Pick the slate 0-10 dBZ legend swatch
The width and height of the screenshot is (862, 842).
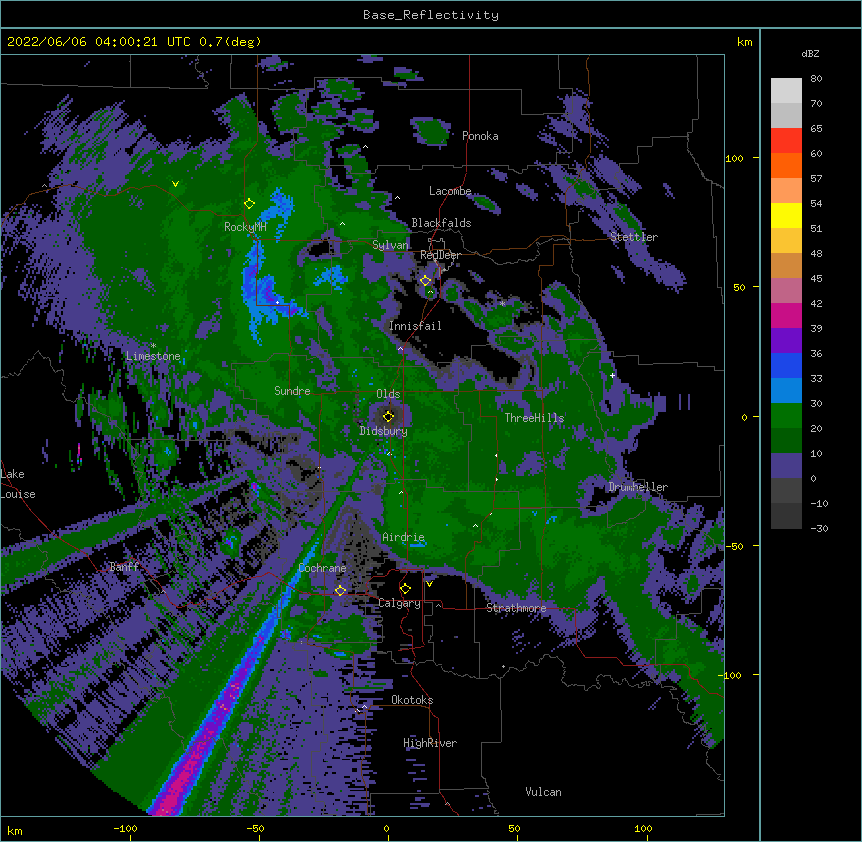point(786,466)
